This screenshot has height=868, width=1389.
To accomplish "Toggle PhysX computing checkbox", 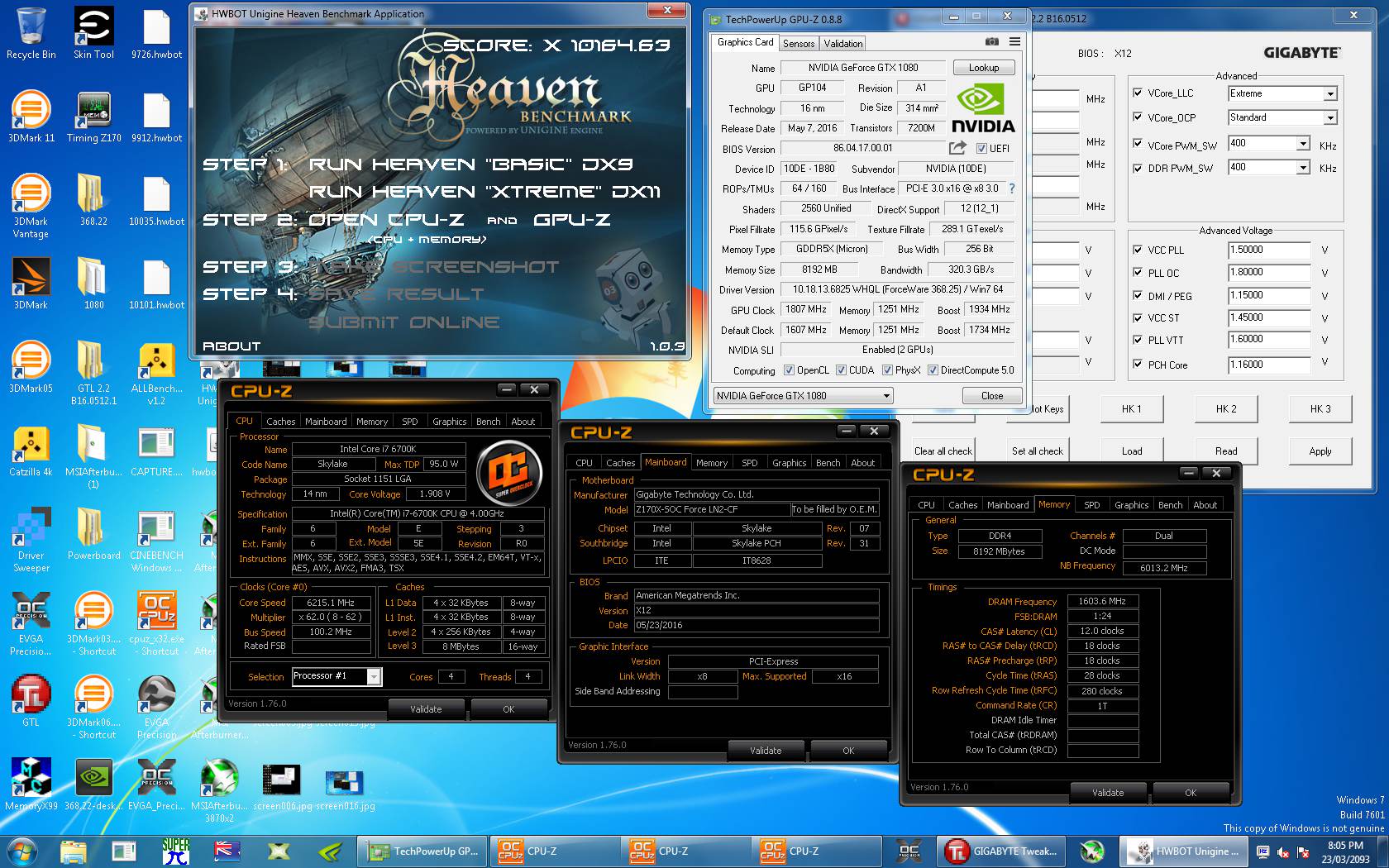I will [887, 370].
